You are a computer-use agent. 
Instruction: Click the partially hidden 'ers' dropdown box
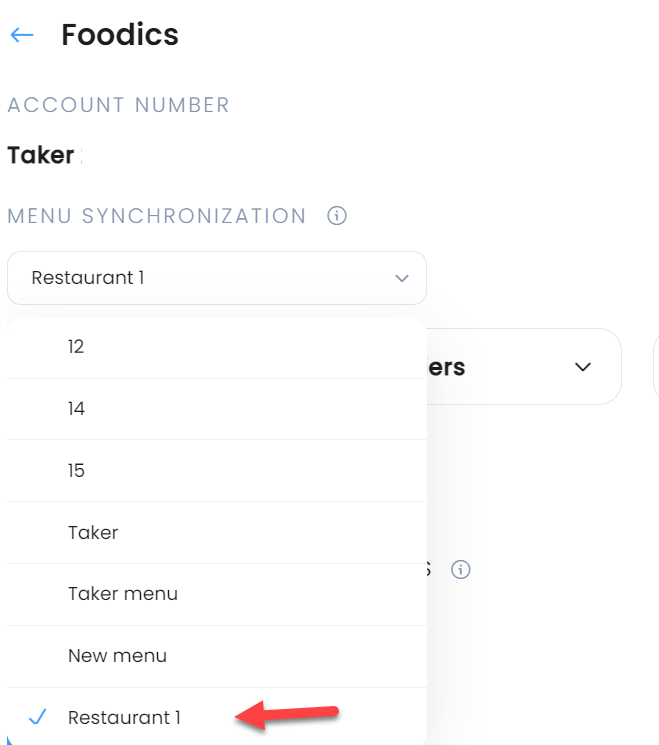click(524, 366)
